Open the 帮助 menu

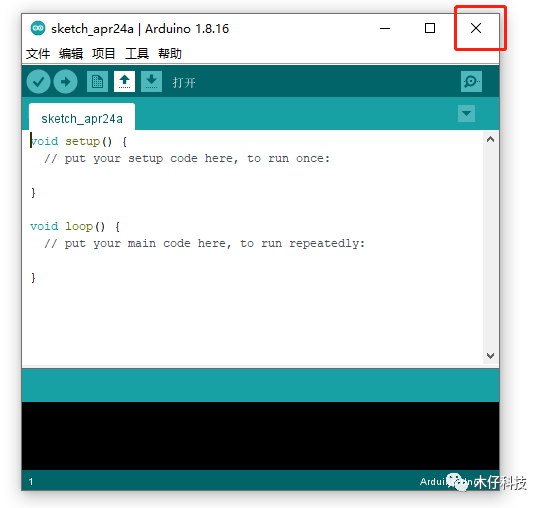(170, 54)
